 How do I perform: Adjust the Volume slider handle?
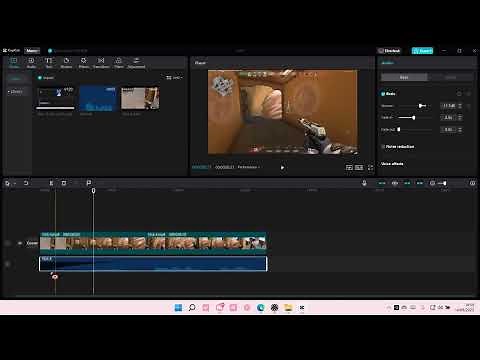pos(421,106)
